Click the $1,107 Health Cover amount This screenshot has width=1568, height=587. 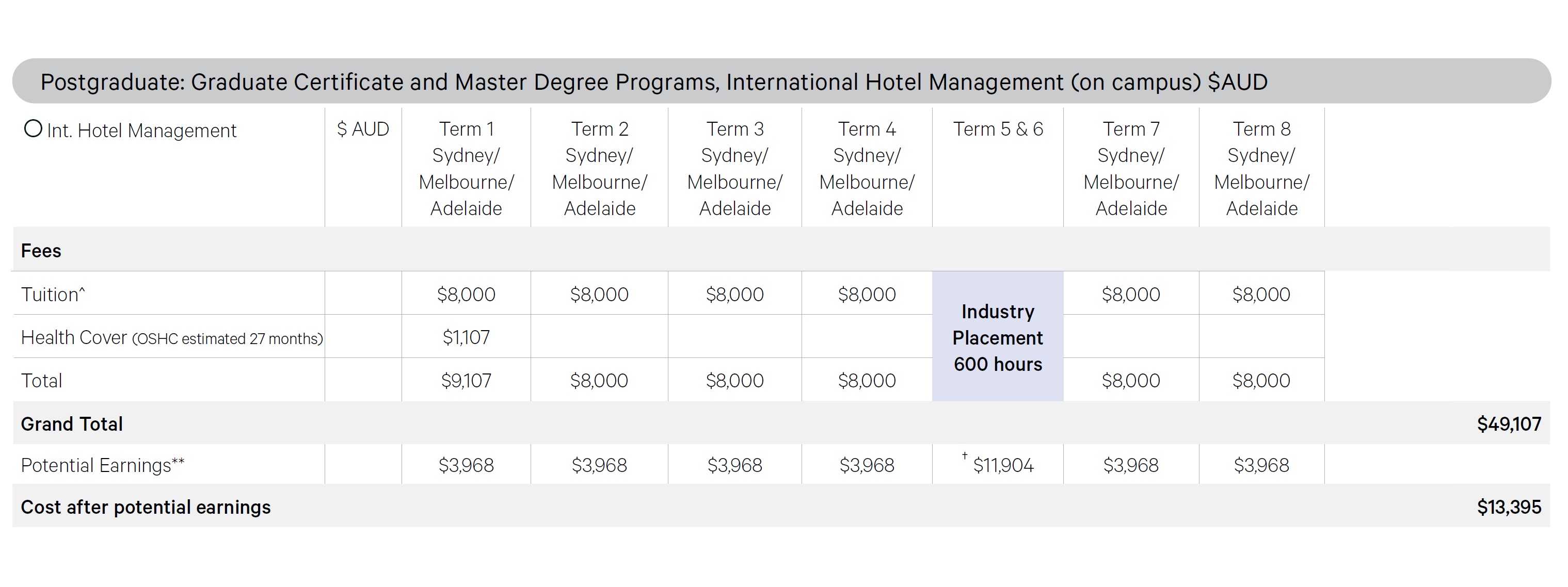466,337
